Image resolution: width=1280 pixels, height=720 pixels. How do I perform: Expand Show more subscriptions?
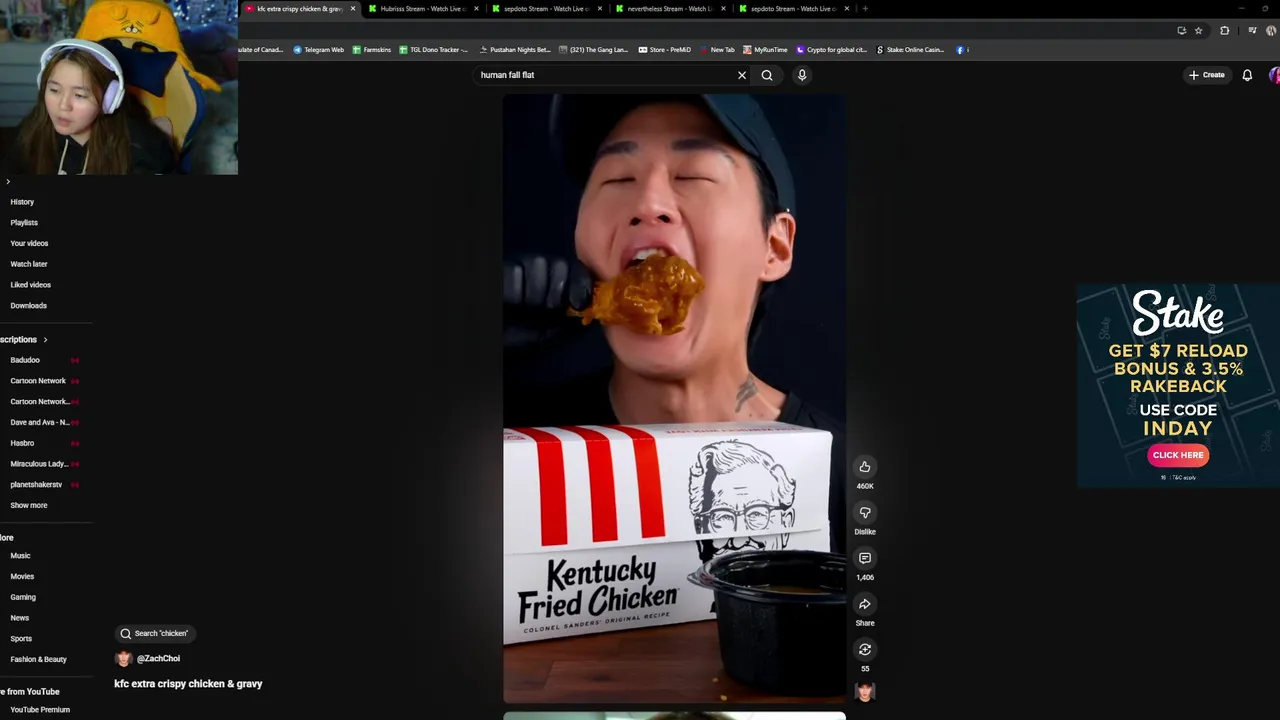[29, 505]
